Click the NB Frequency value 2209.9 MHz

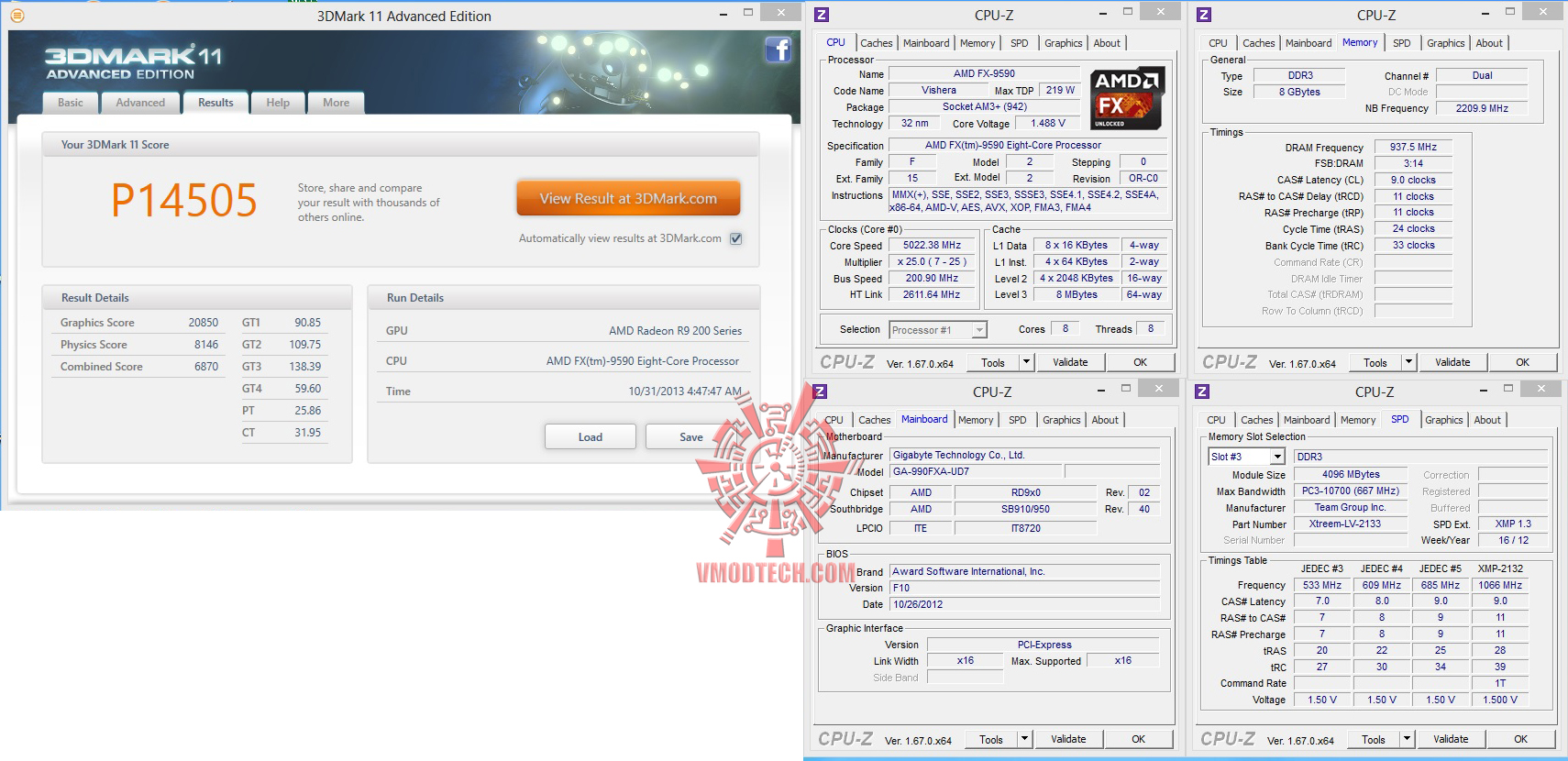point(1482,108)
